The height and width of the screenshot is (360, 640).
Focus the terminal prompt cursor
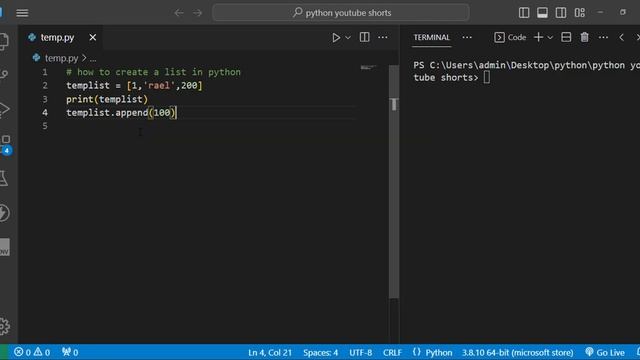[x=487, y=77]
